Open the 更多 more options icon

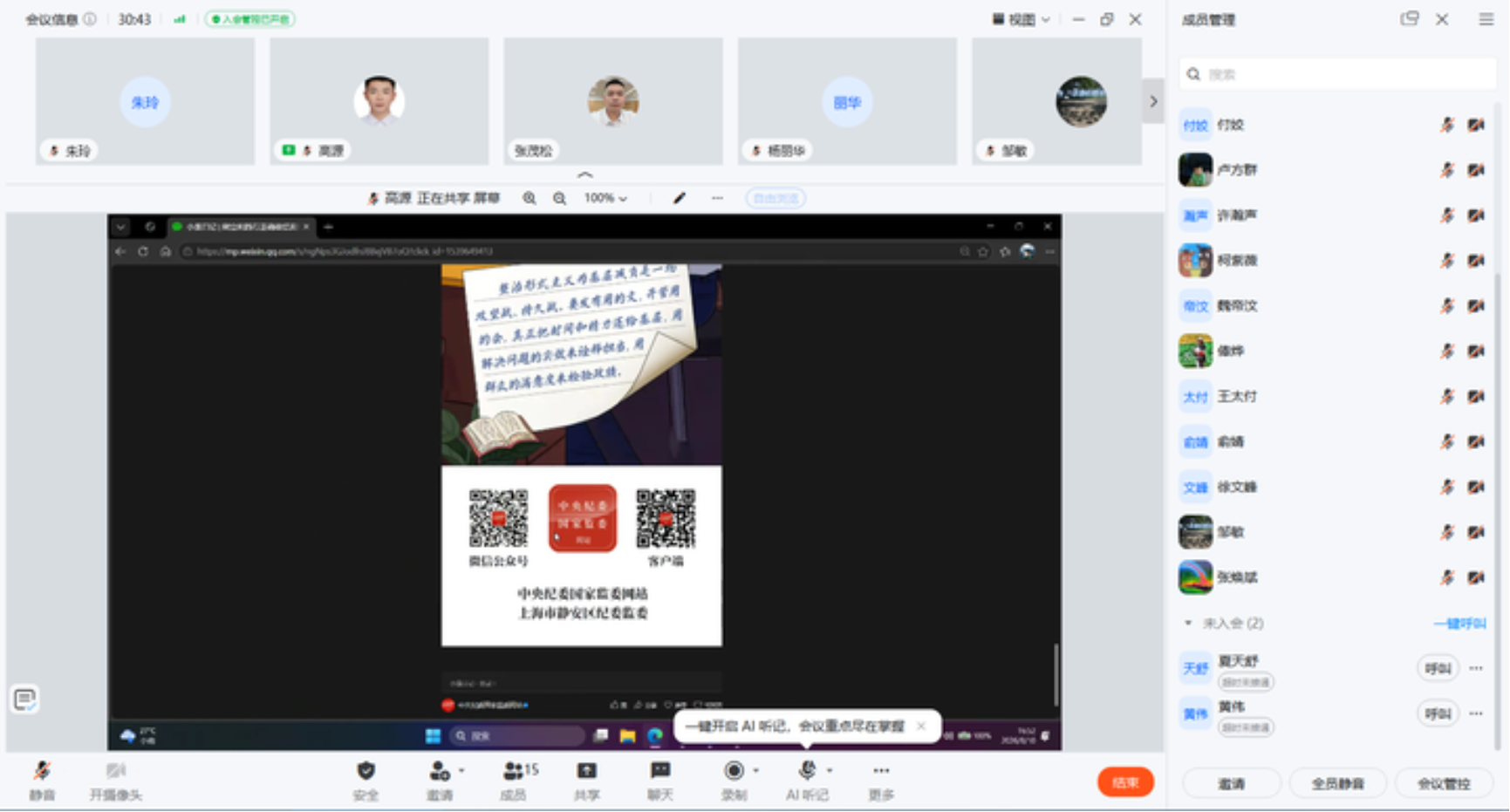(881, 770)
